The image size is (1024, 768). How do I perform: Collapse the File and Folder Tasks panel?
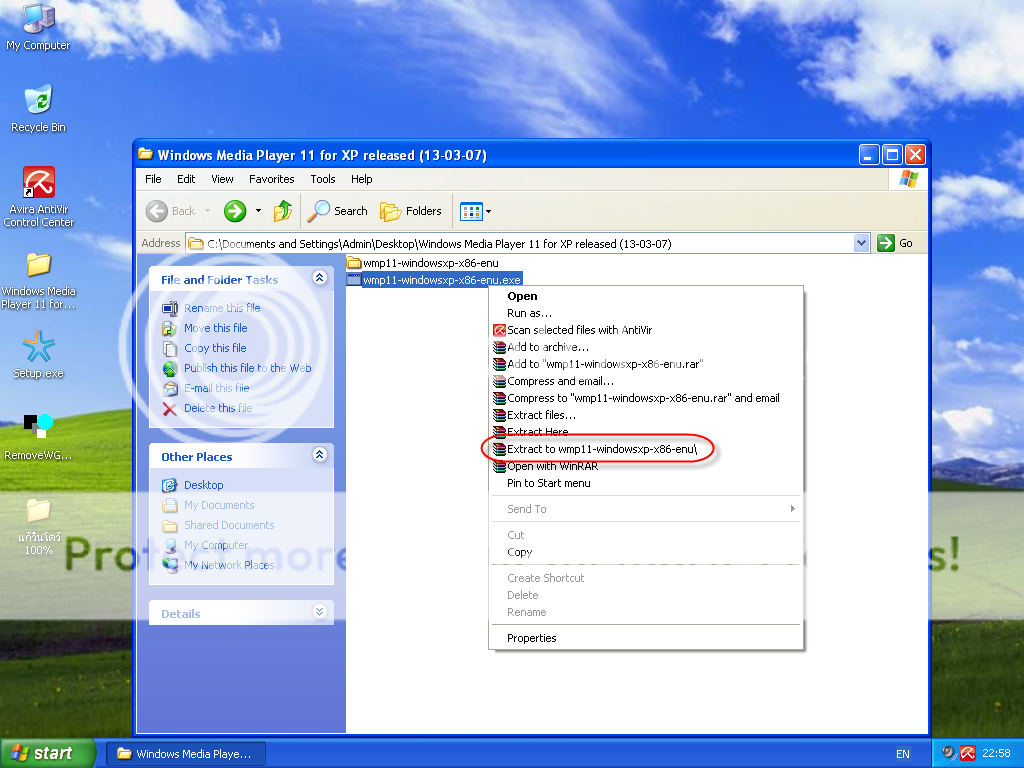click(x=319, y=278)
